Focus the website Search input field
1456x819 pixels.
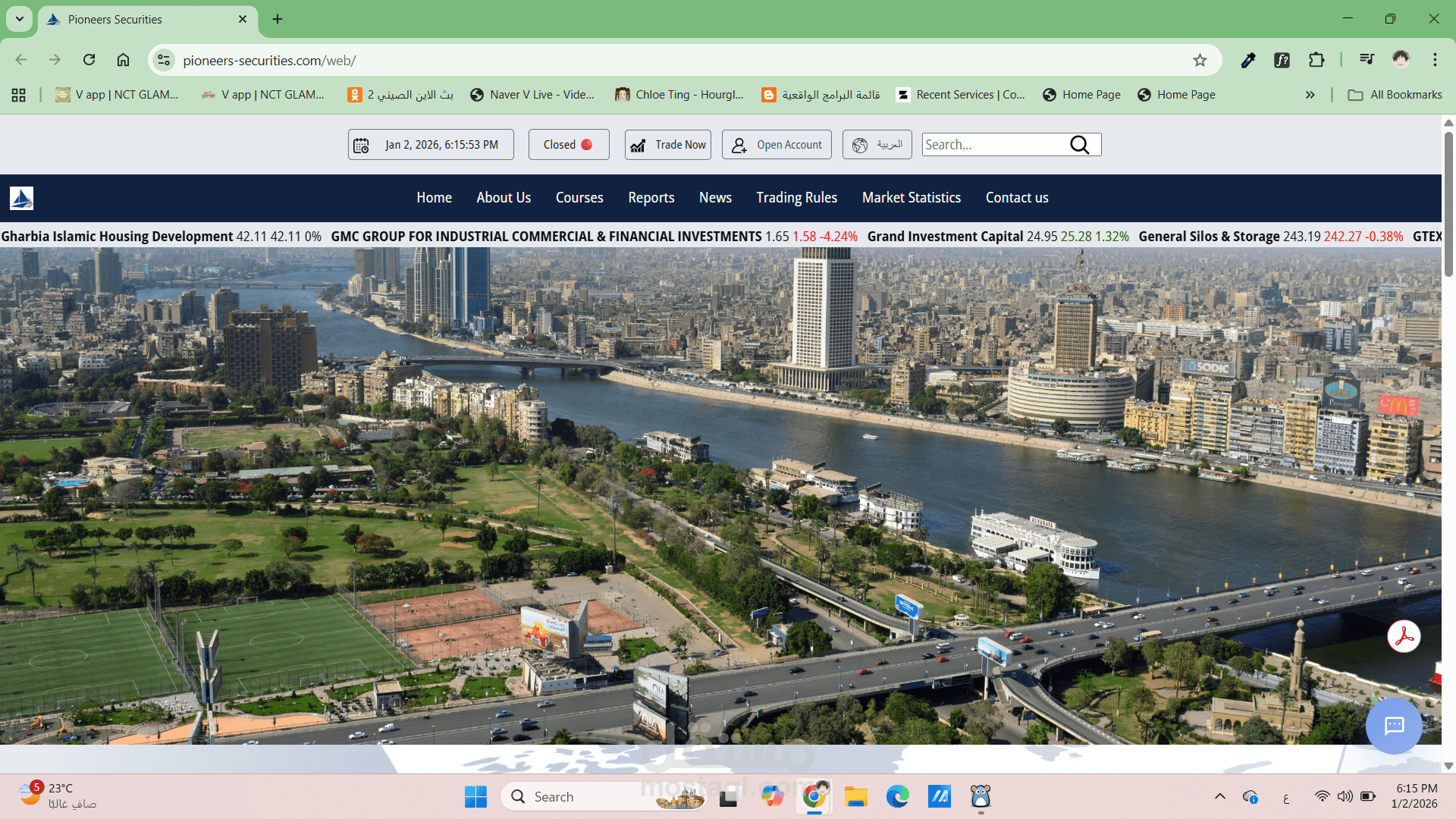click(x=995, y=145)
